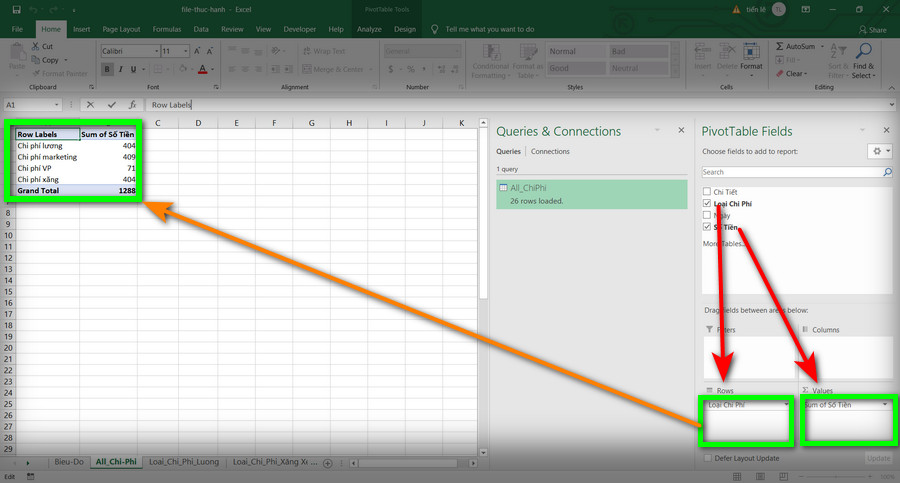
Task: Click the Format cells icon
Action: pyautogui.click(x=751, y=51)
